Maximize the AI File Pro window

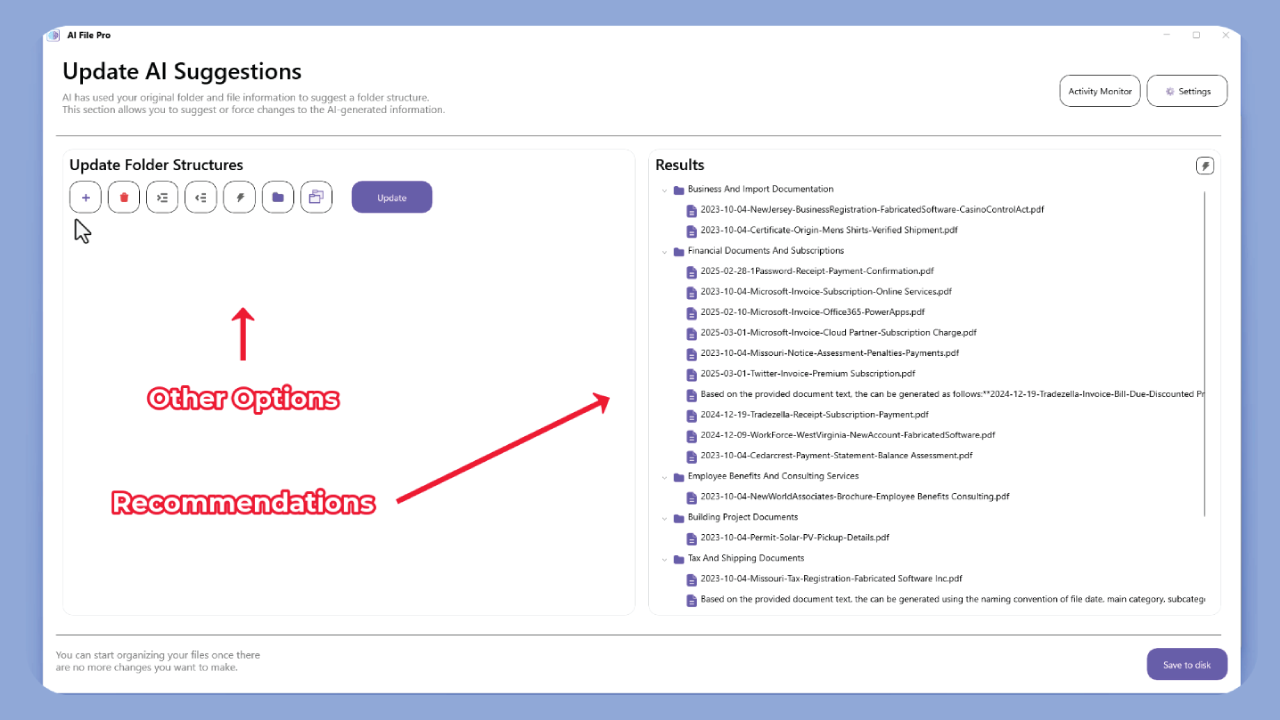pos(1196,35)
